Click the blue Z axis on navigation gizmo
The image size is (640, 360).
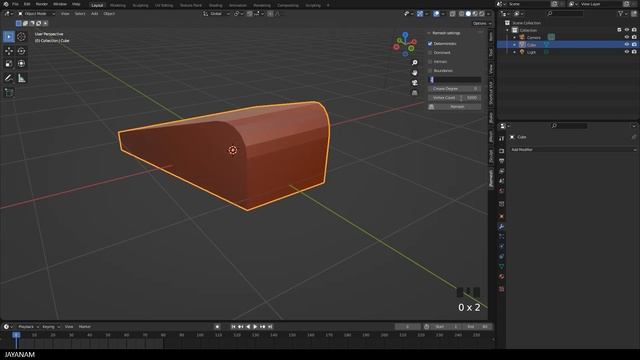point(405,35)
